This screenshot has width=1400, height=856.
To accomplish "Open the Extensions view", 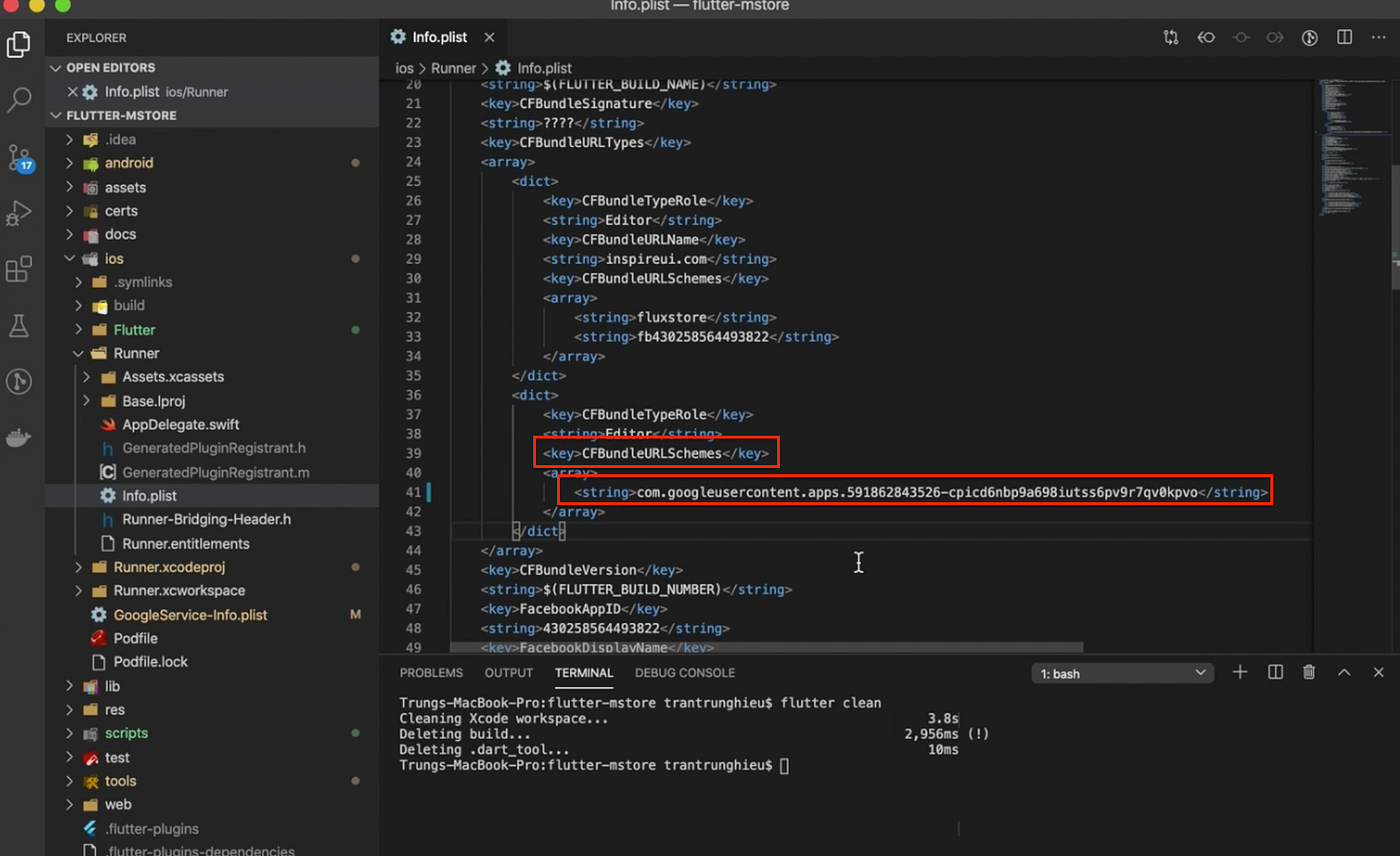I will pos(19,269).
